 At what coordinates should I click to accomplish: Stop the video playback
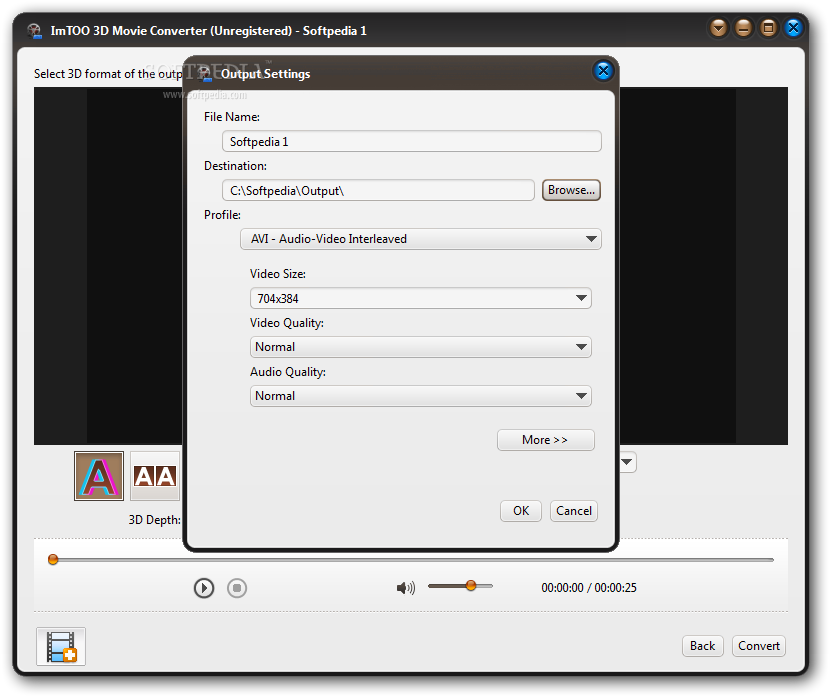coord(237,588)
